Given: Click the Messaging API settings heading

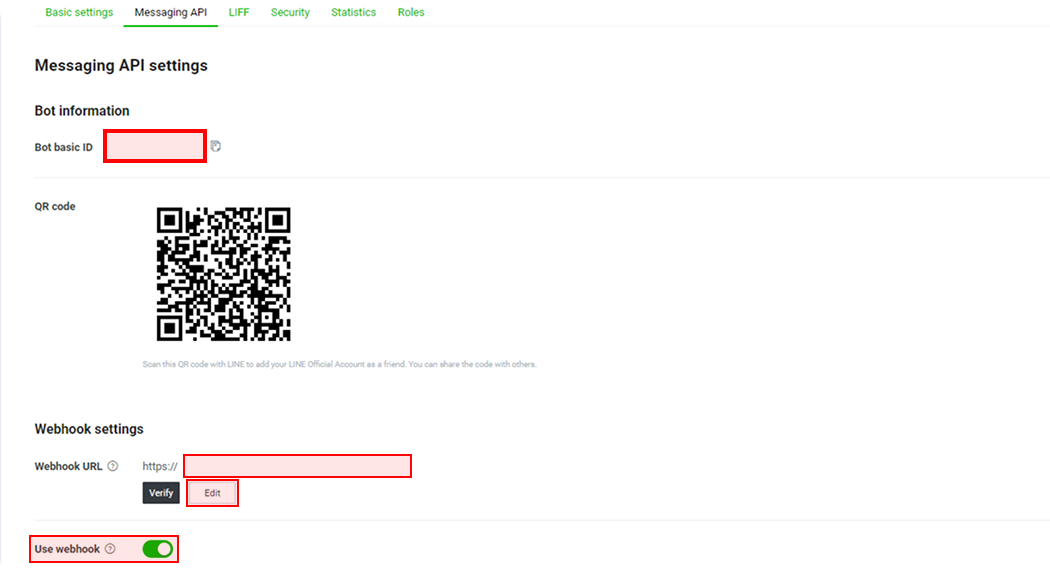Looking at the screenshot, I should (121, 65).
